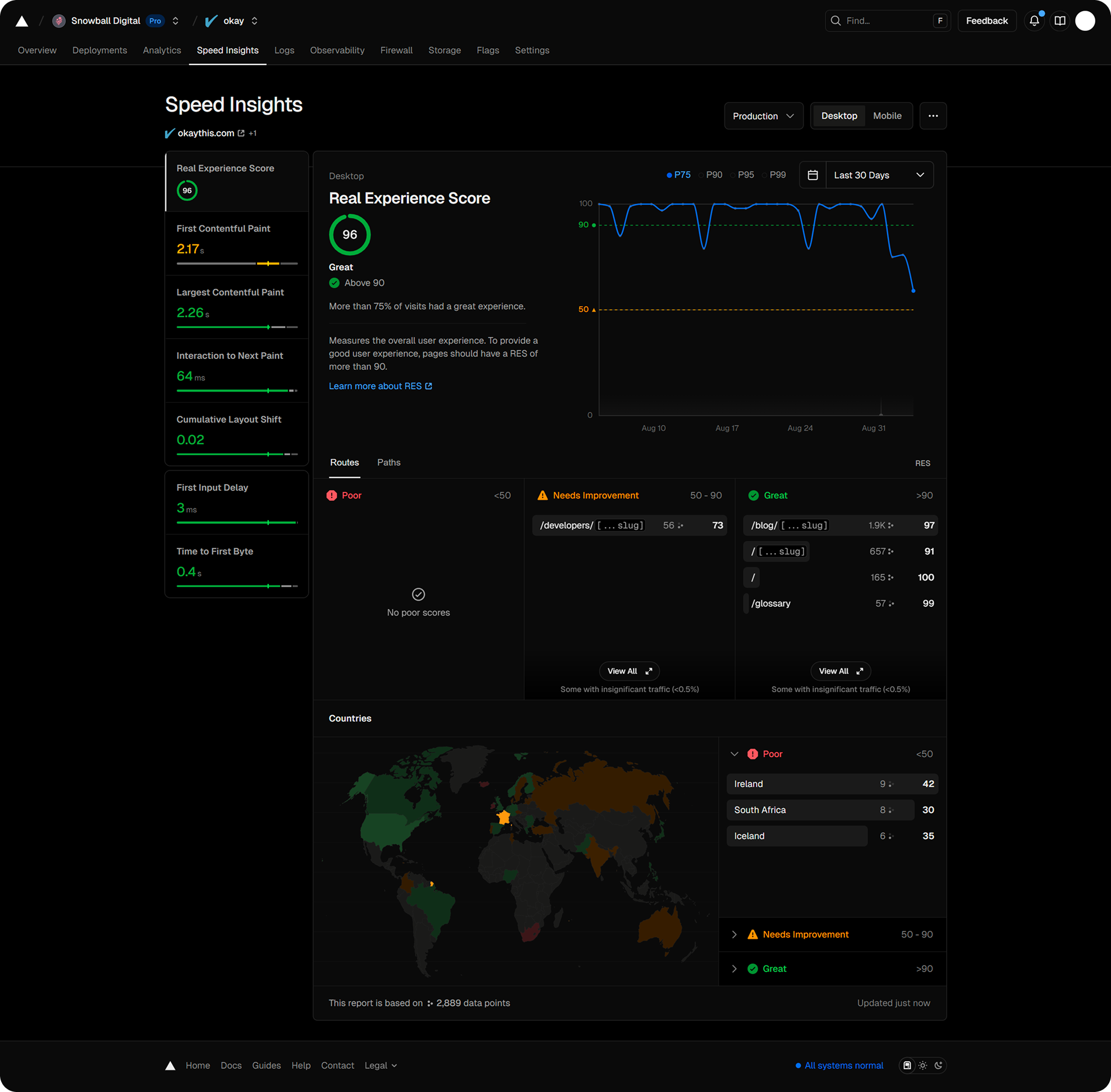The width and height of the screenshot is (1111, 1092).
Task: Open the okay project switcher
Action: [x=254, y=21]
